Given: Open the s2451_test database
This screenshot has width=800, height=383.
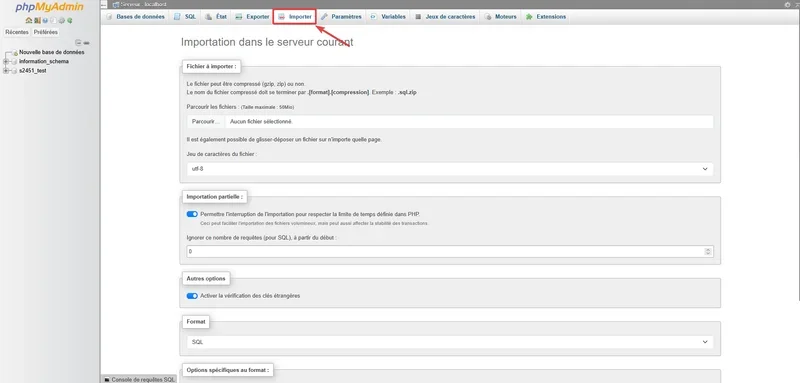Looking at the screenshot, I should point(33,71).
